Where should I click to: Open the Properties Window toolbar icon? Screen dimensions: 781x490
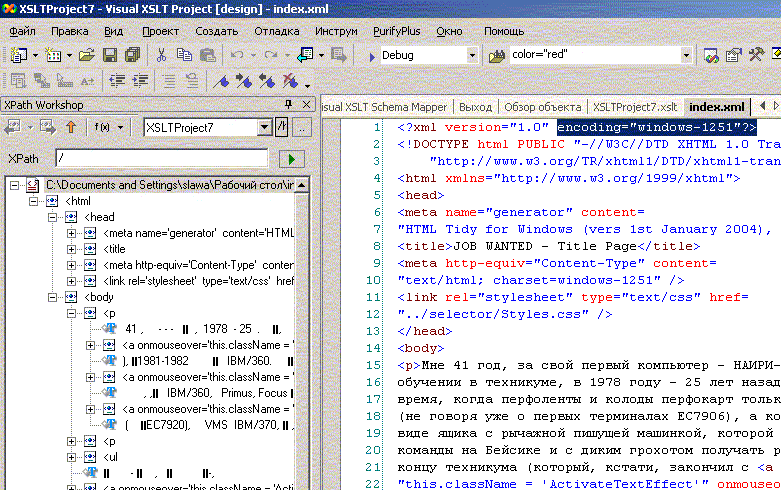coord(734,55)
